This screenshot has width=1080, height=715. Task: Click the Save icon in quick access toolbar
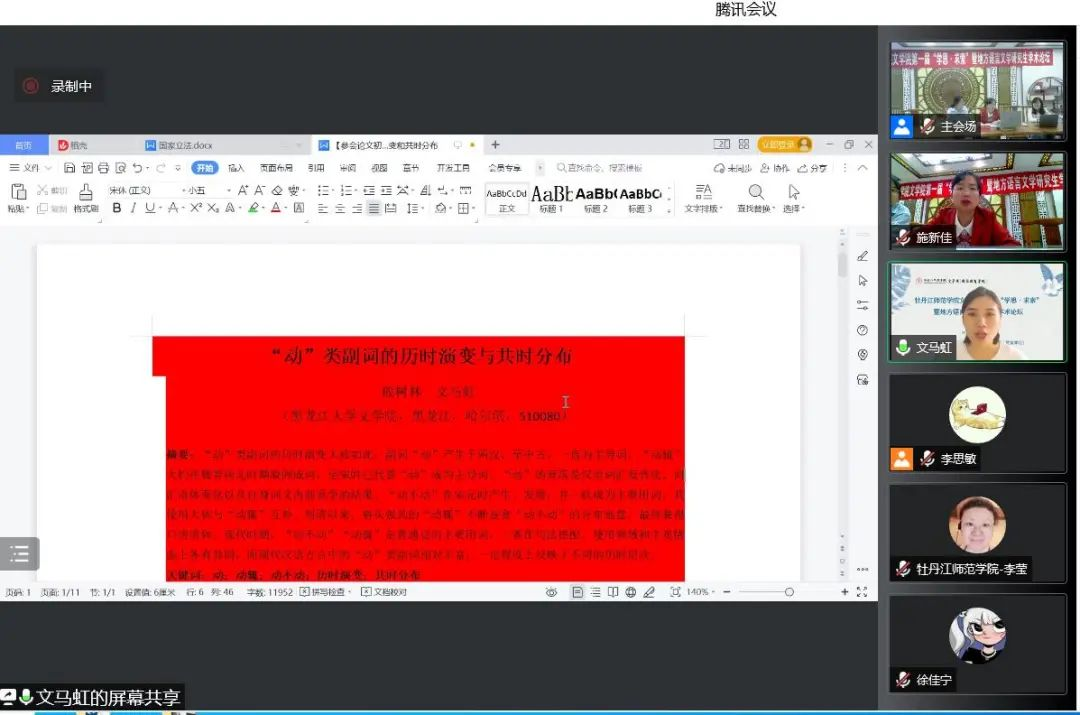[x=70, y=168]
